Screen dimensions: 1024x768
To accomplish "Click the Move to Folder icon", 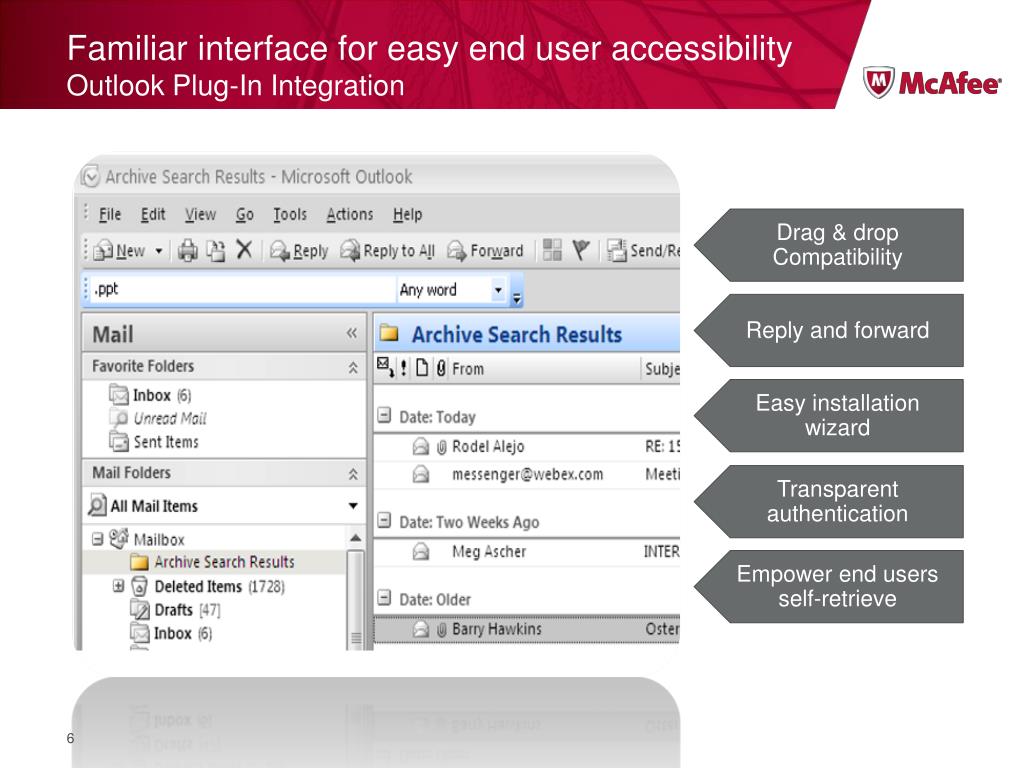I will pyautogui.click(x=216, y=251).
